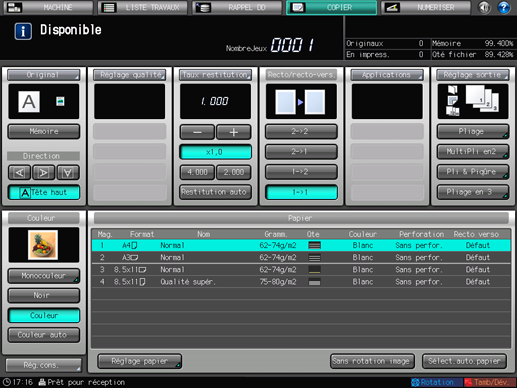The image size is (517, 388).
Task: Click tray 2 paper quantity indicator
Action: [x=314, y=258]
